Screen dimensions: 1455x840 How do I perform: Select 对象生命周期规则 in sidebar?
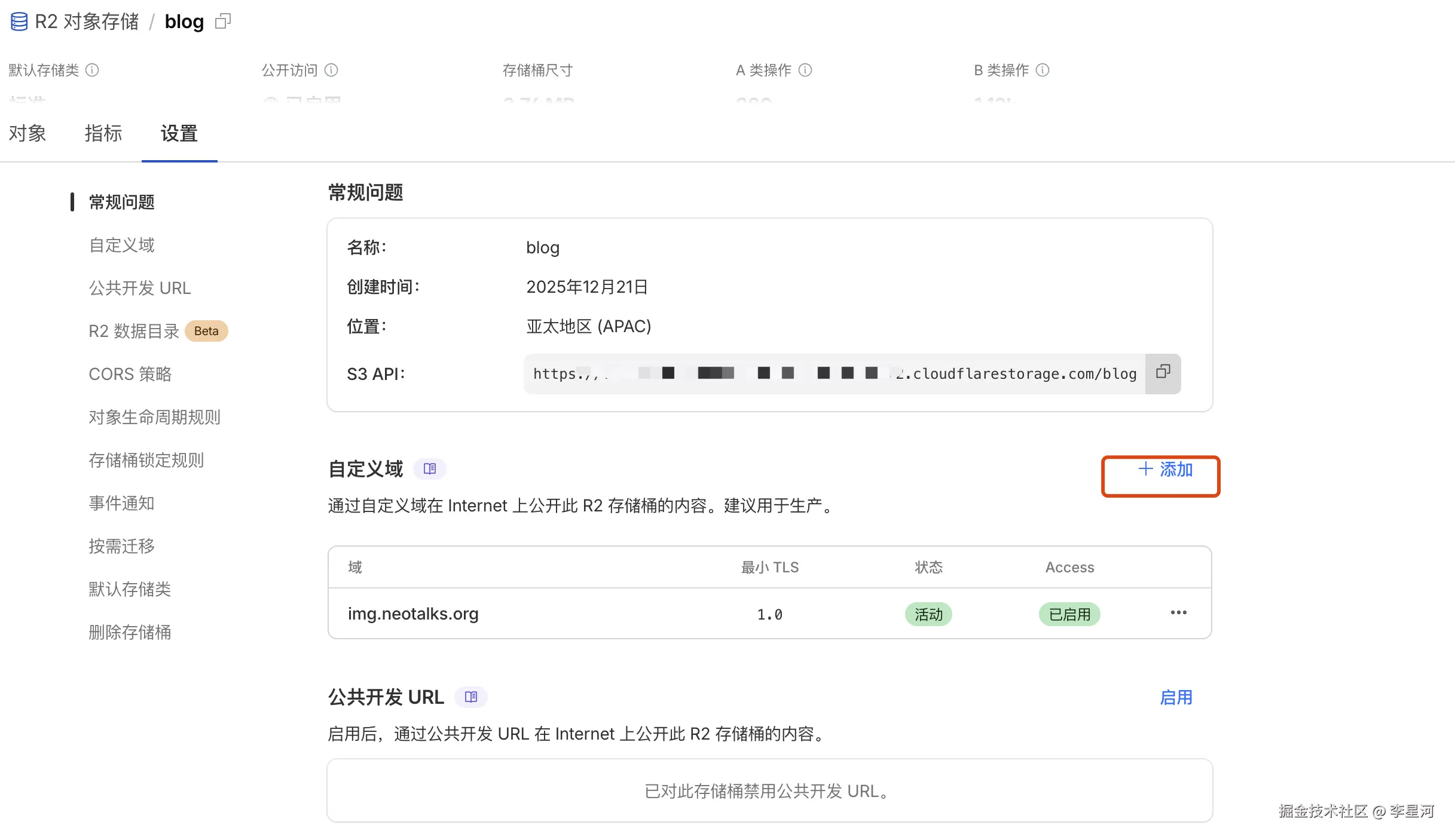point(154,417)
